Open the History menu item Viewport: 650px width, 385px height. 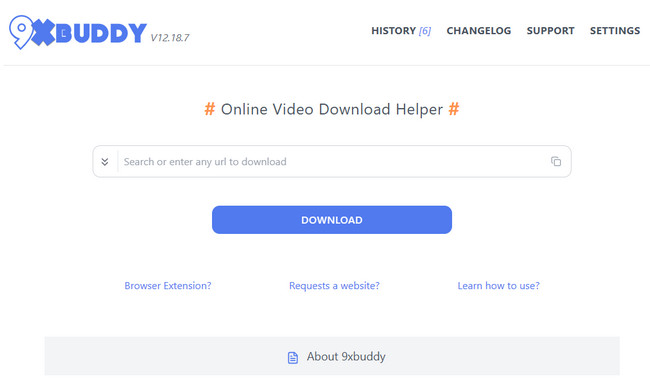[x=401, y=31]
